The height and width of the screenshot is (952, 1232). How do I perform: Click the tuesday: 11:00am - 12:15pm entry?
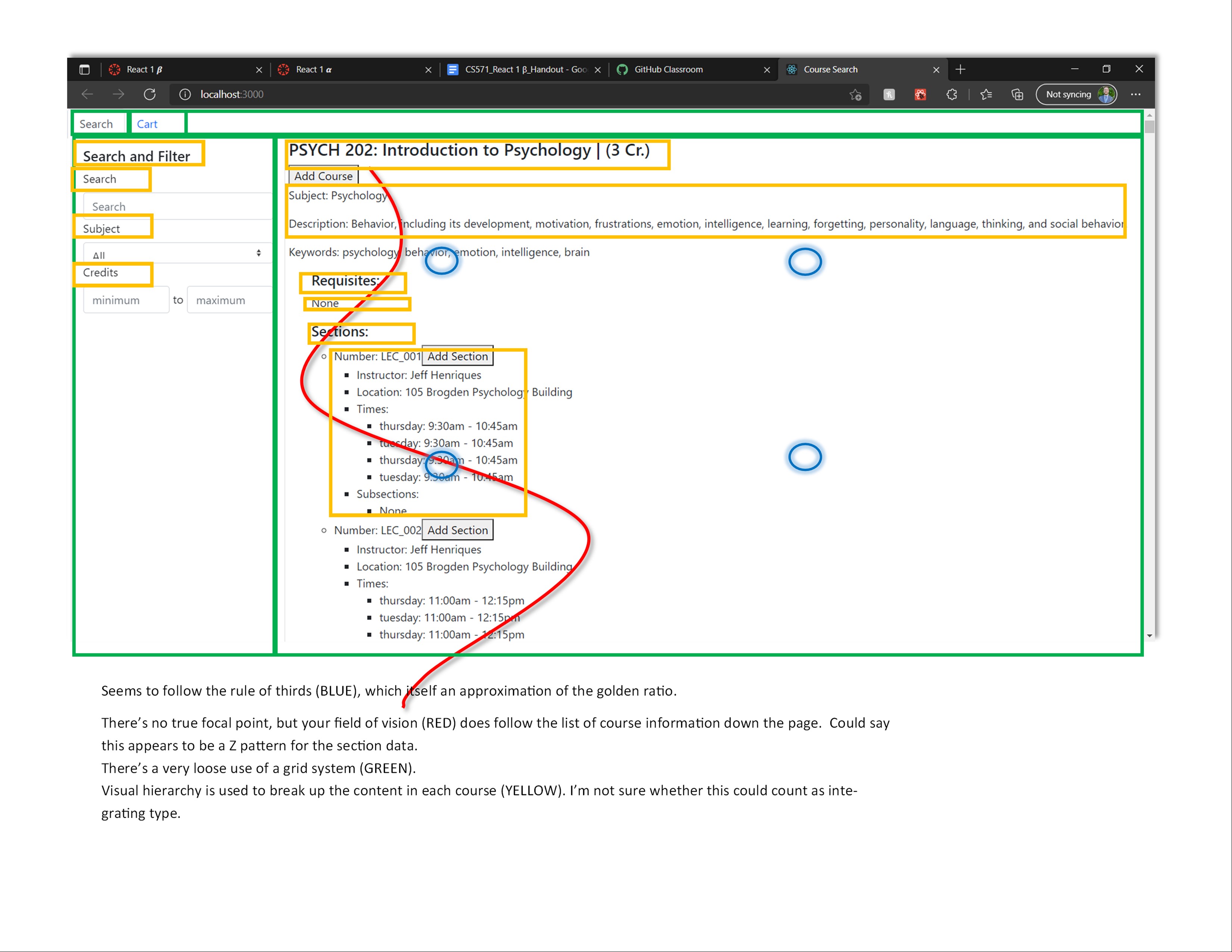[x=449, y=617]
